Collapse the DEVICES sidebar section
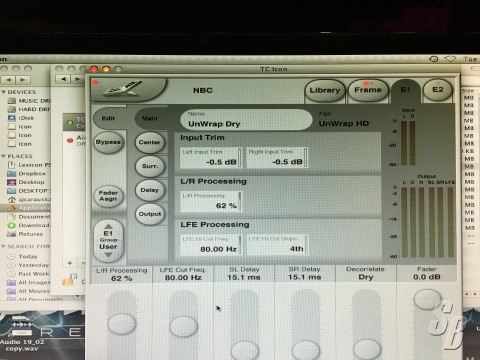 [3, 92]
